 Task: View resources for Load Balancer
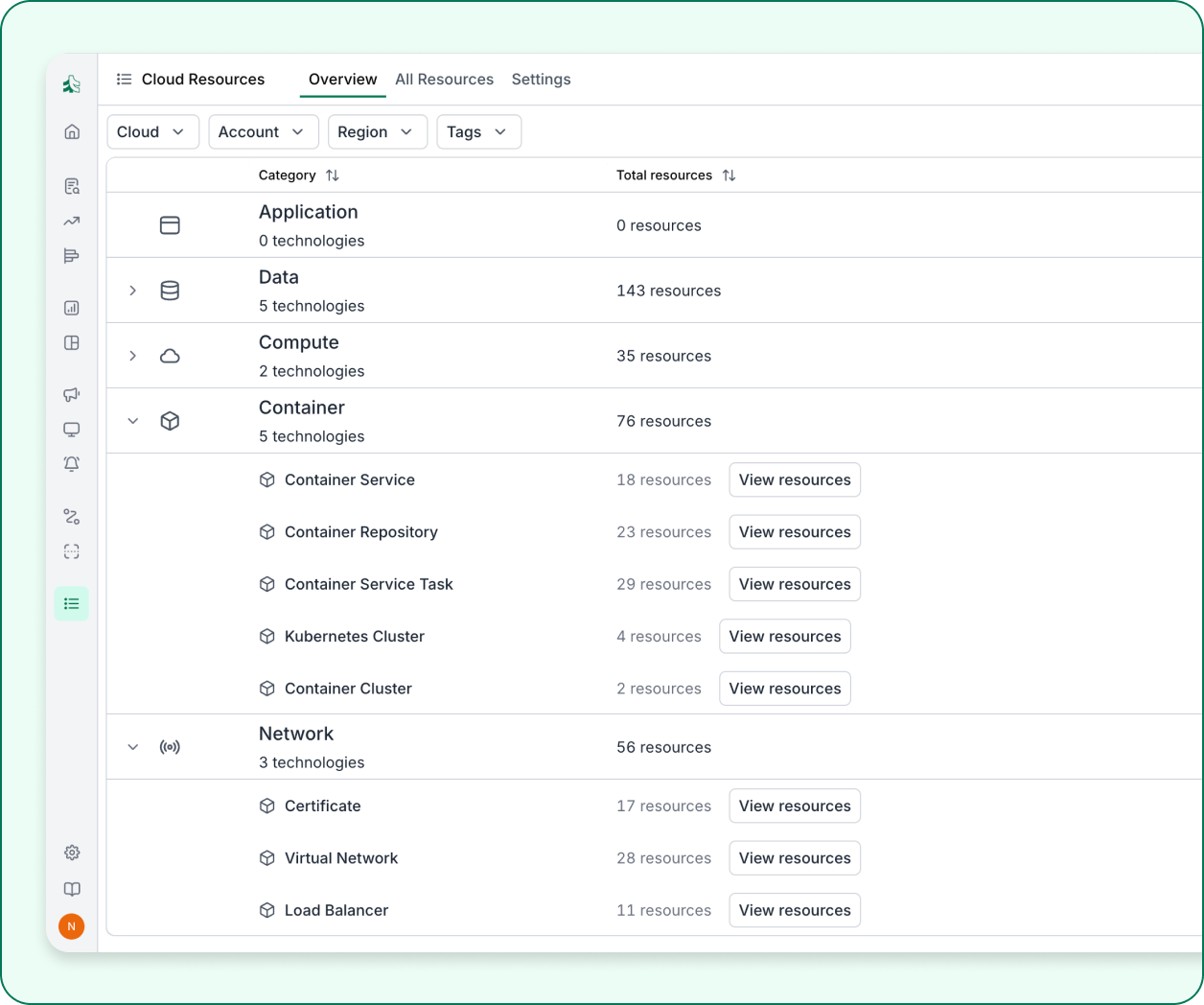click(794, 911)
